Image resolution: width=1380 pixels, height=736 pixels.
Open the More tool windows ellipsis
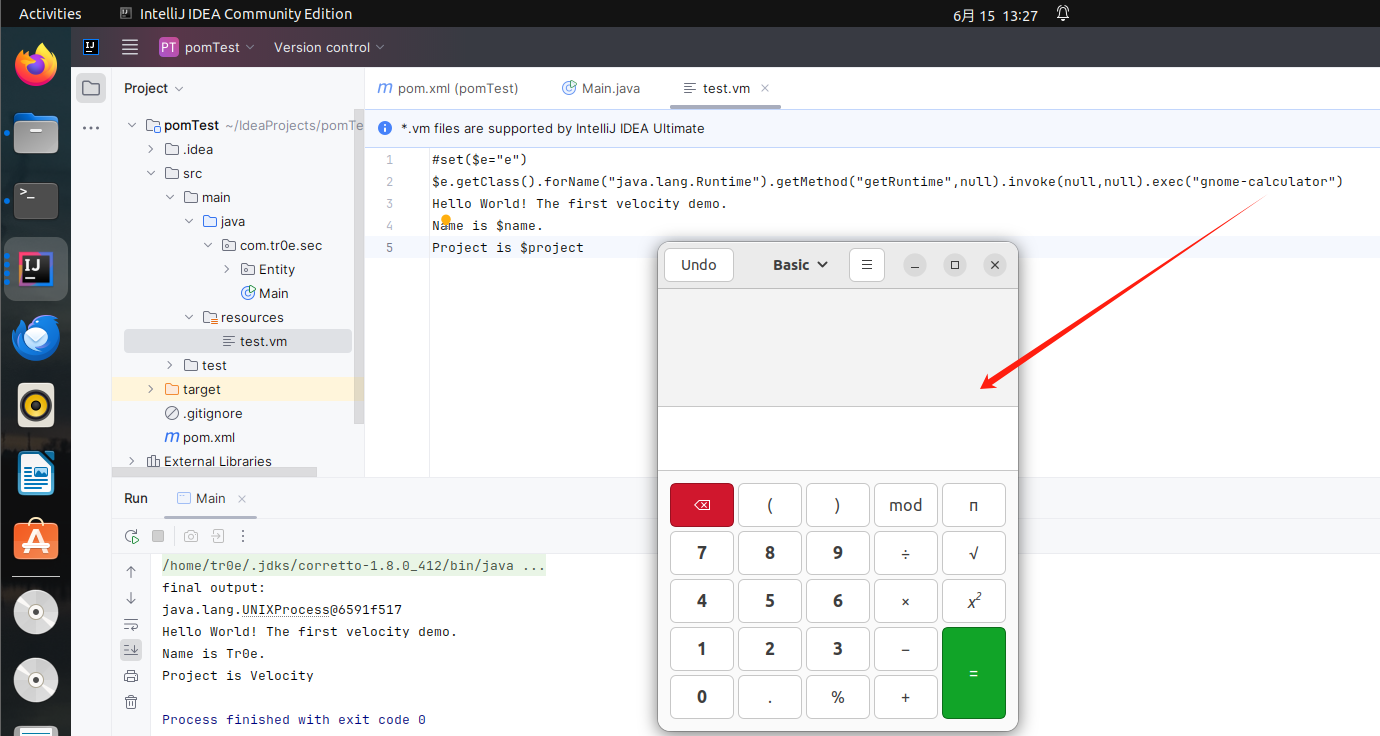tap(91, 127)
